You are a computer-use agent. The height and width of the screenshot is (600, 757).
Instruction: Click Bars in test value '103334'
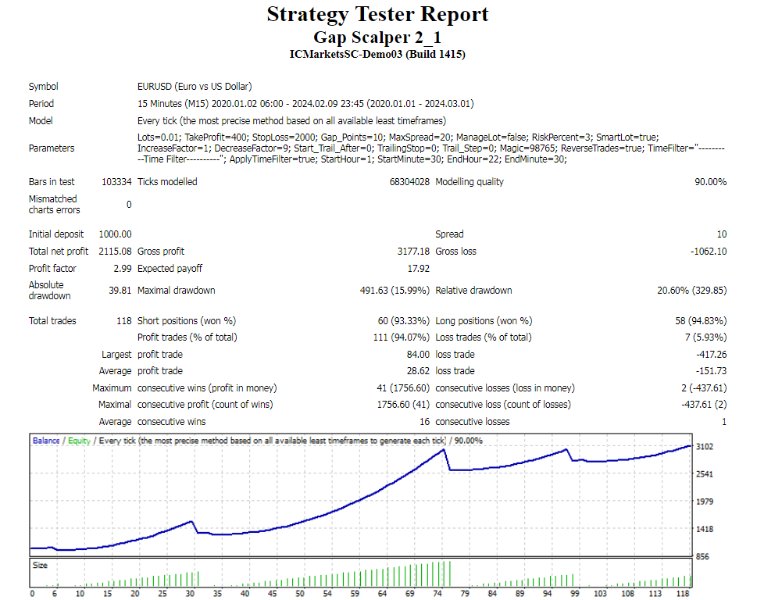coord(116,182)
